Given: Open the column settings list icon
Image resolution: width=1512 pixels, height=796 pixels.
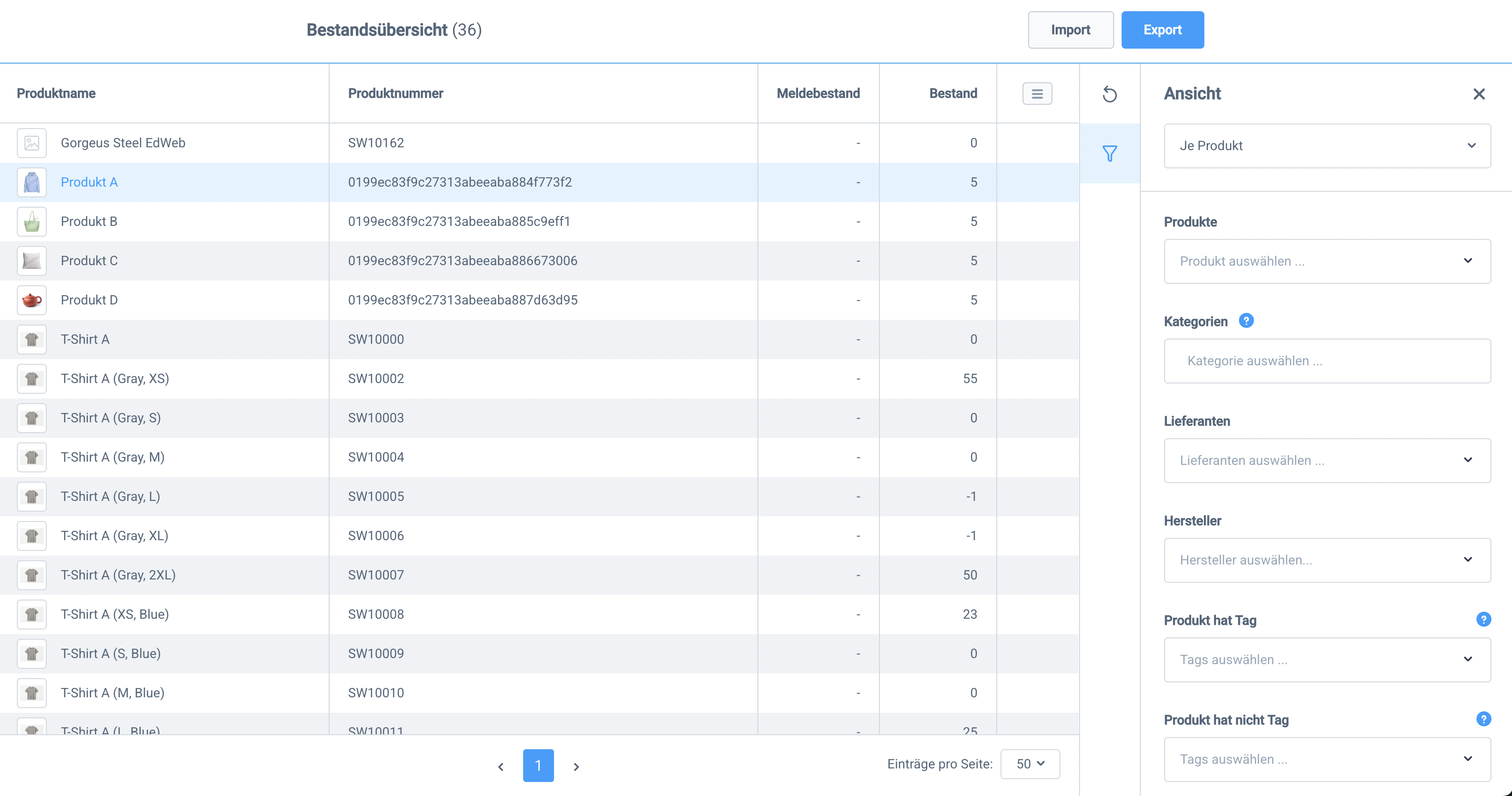Looking at the screenshot, I should click(1037, 94).
